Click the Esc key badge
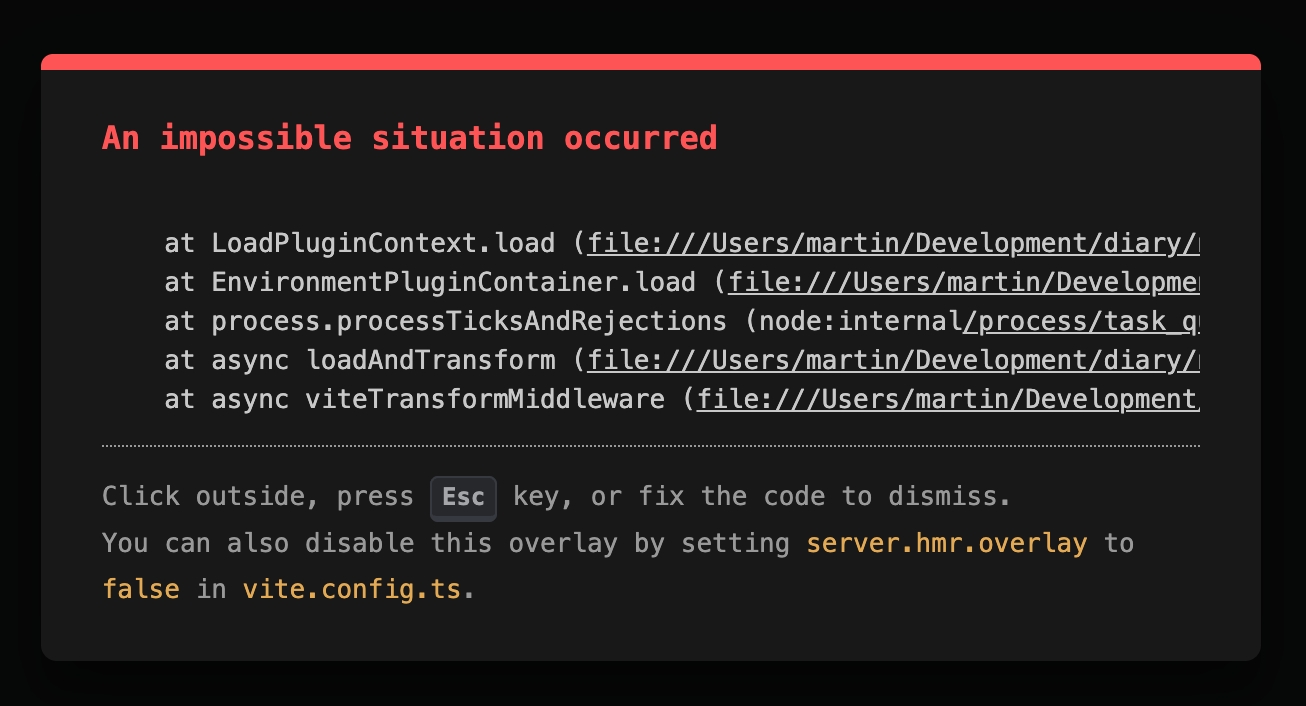Viewport: 1306px width, 706px height. (x=463, y=497)
